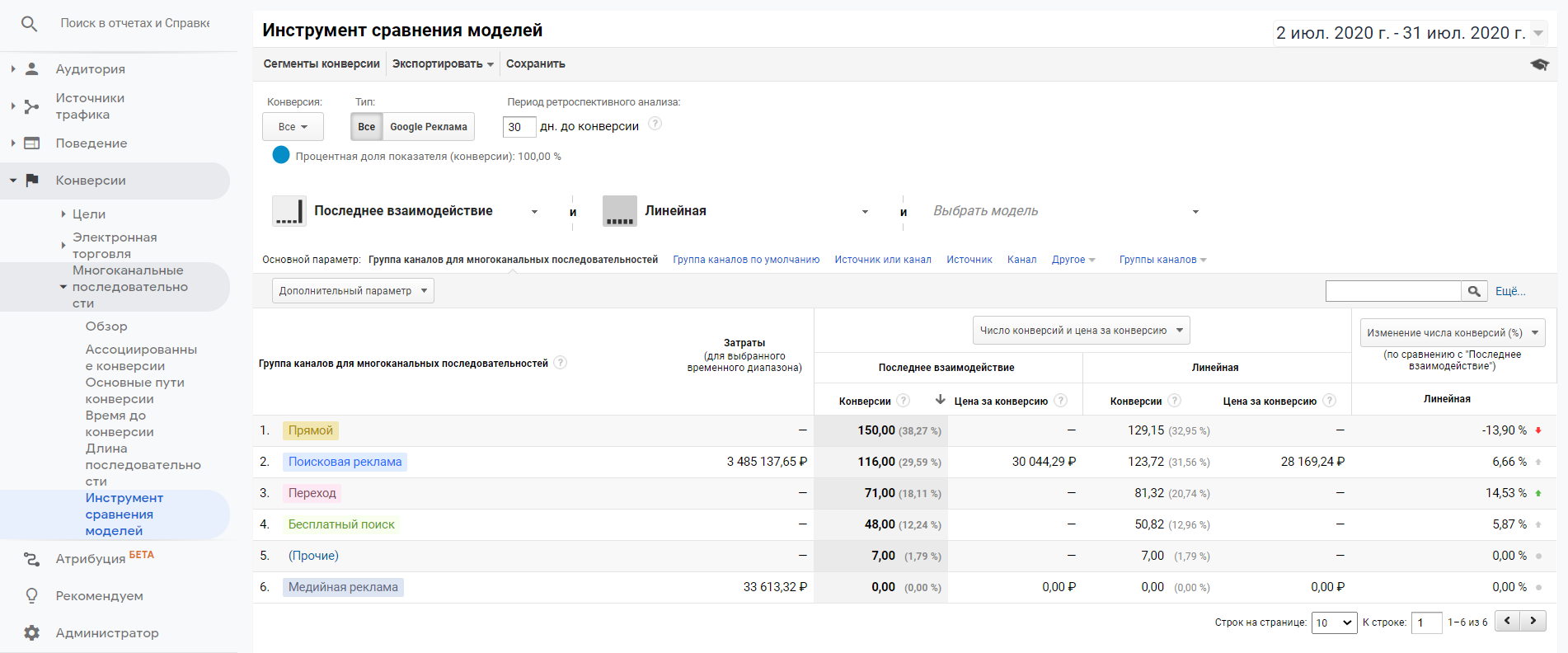Open Основные пути конверсии report

coord(135,391)
